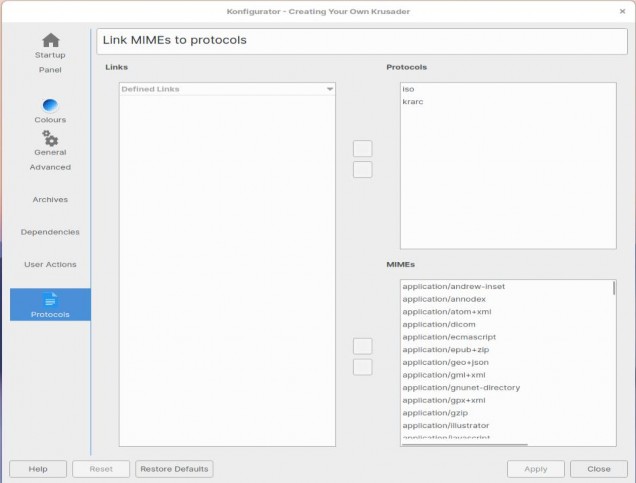Click the Reset button

101,469
